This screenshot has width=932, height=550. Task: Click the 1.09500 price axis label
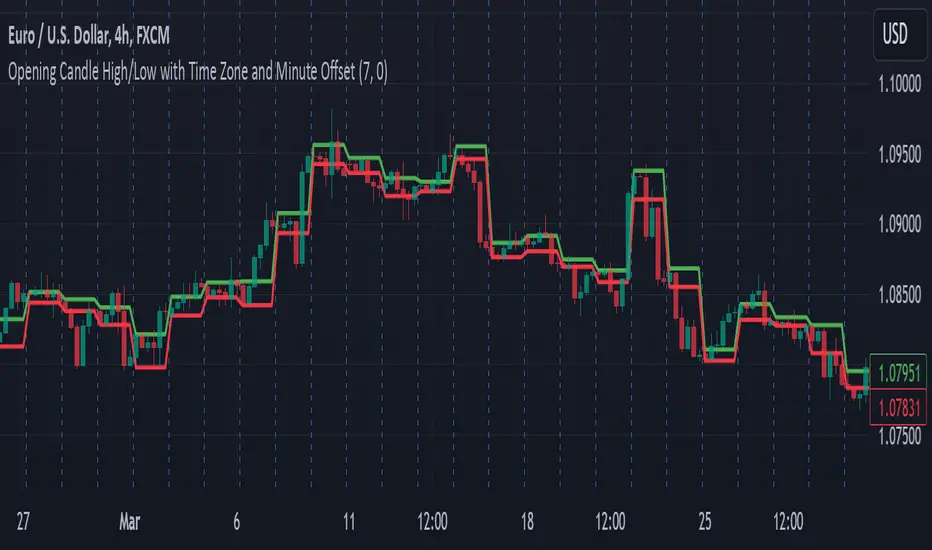tap(899, 155)
